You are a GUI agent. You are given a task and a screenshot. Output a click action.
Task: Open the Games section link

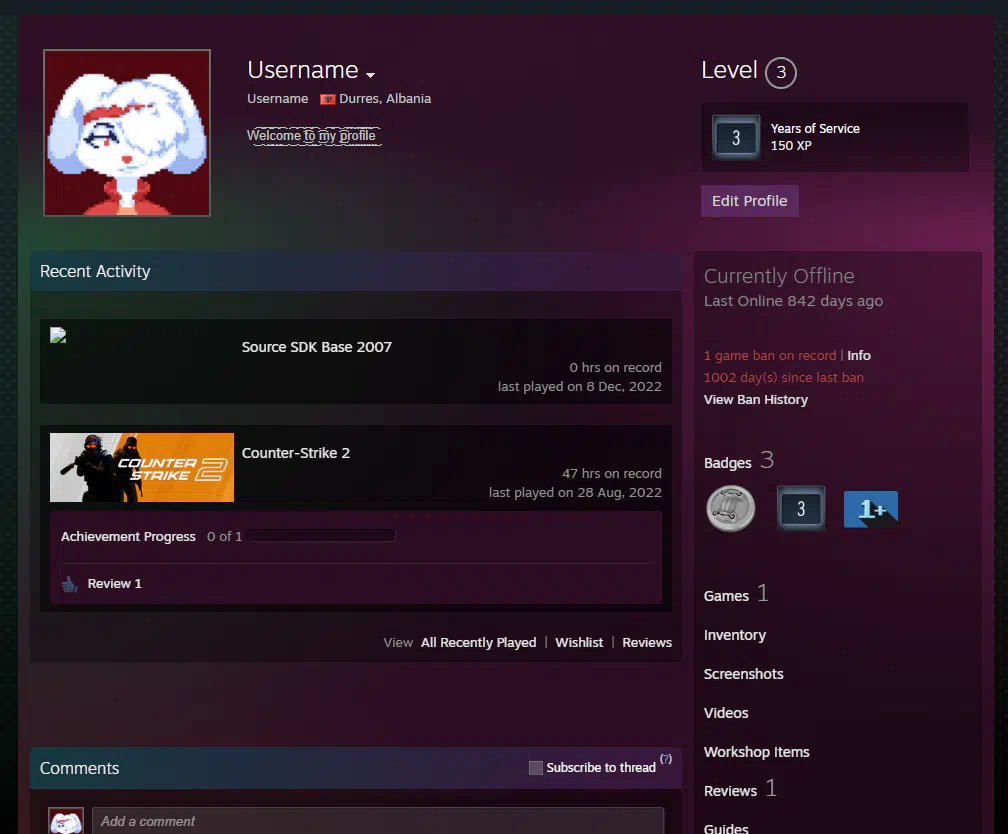pos(726,596)
